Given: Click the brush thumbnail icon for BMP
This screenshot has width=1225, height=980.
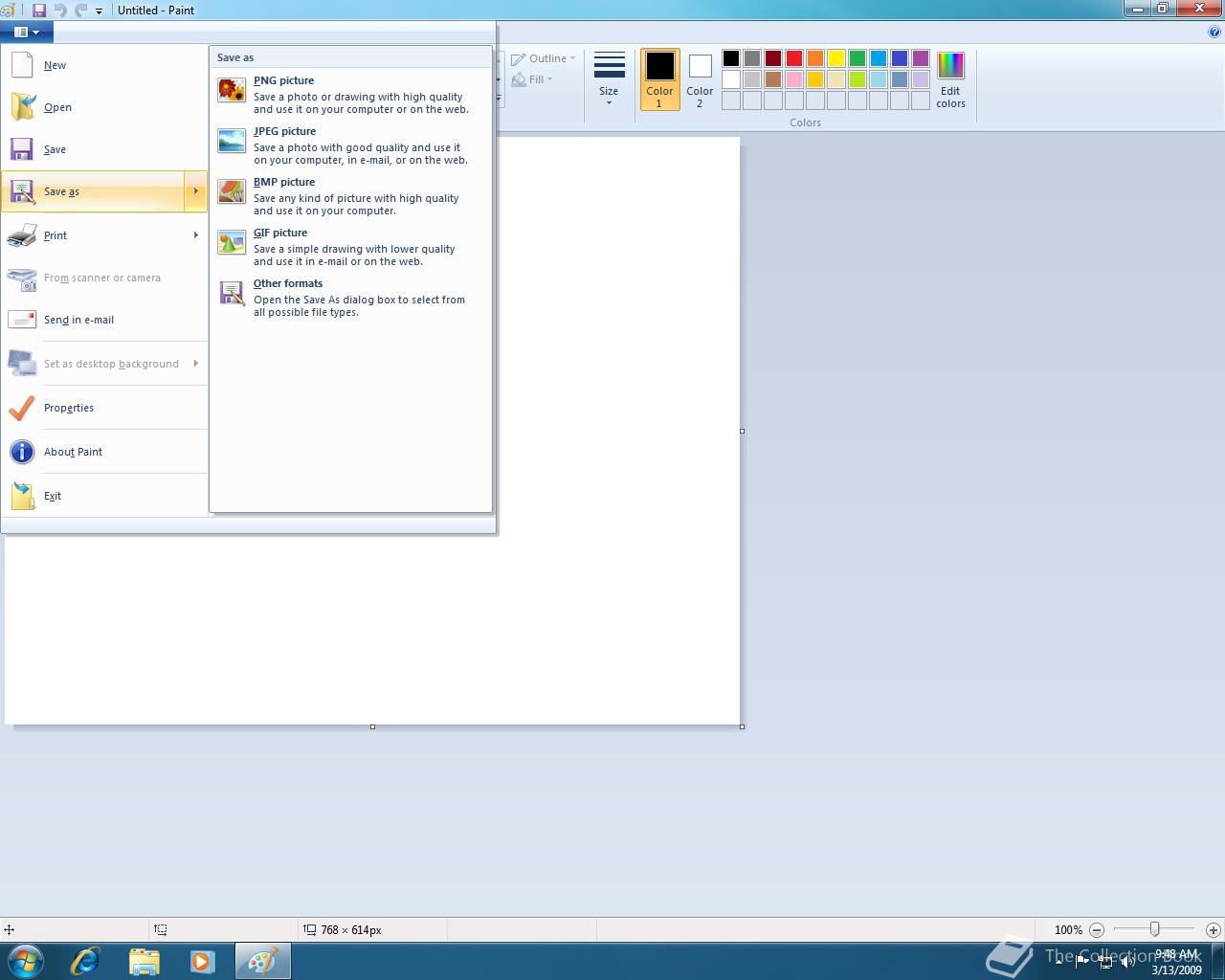Looking at the screenshot, I should [232, 191].
